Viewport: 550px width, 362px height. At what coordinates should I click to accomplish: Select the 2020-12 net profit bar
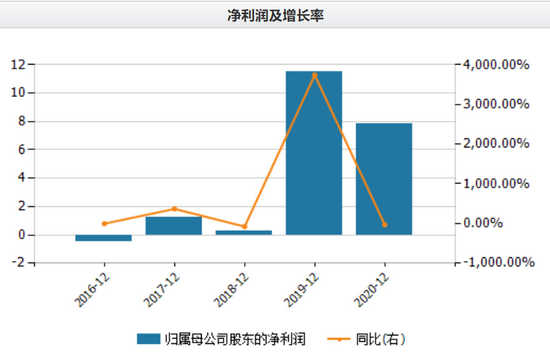click(384, 179)
